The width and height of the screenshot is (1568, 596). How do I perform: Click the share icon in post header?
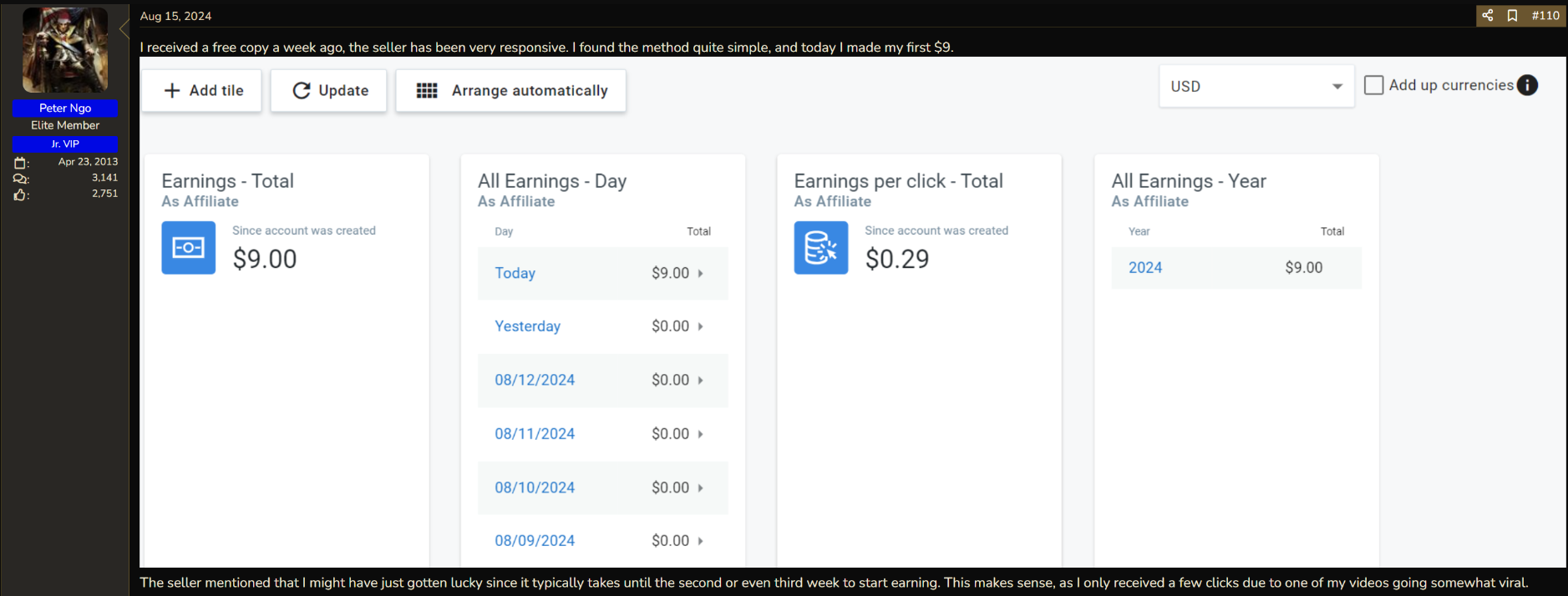click(1488, 16)
